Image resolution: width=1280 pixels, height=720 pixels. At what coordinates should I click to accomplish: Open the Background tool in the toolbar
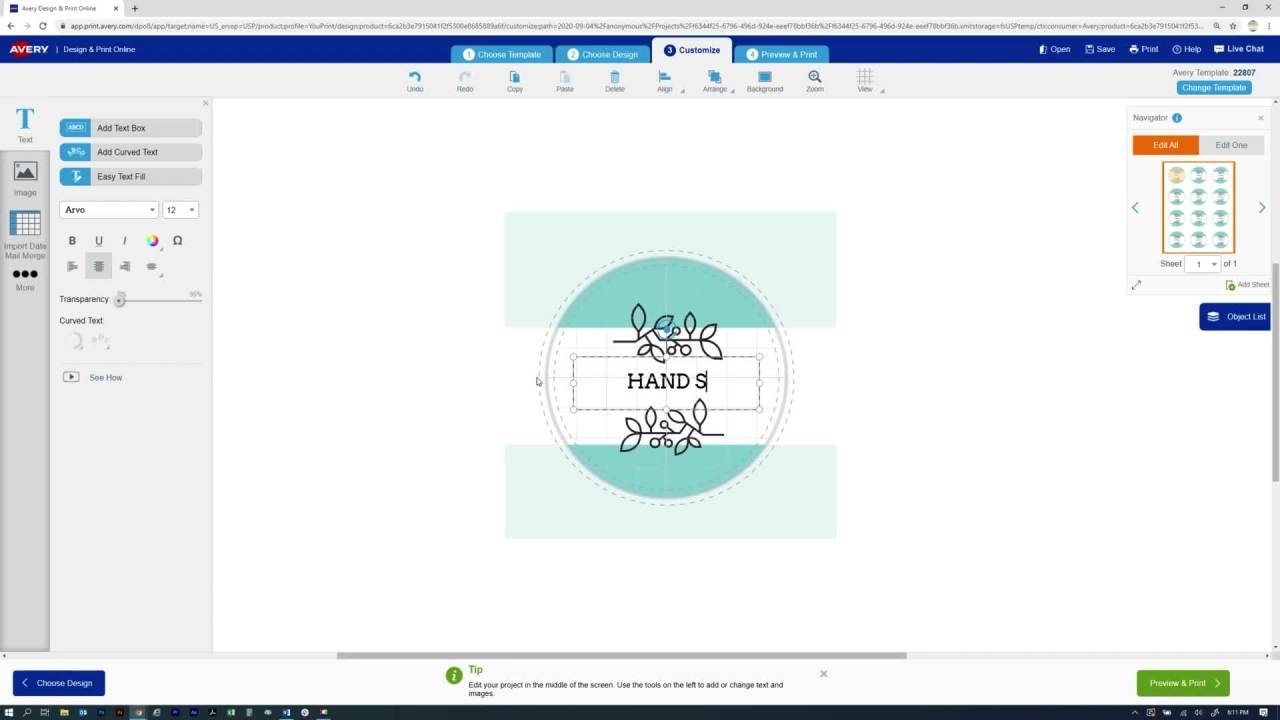[x=764, y=78]
